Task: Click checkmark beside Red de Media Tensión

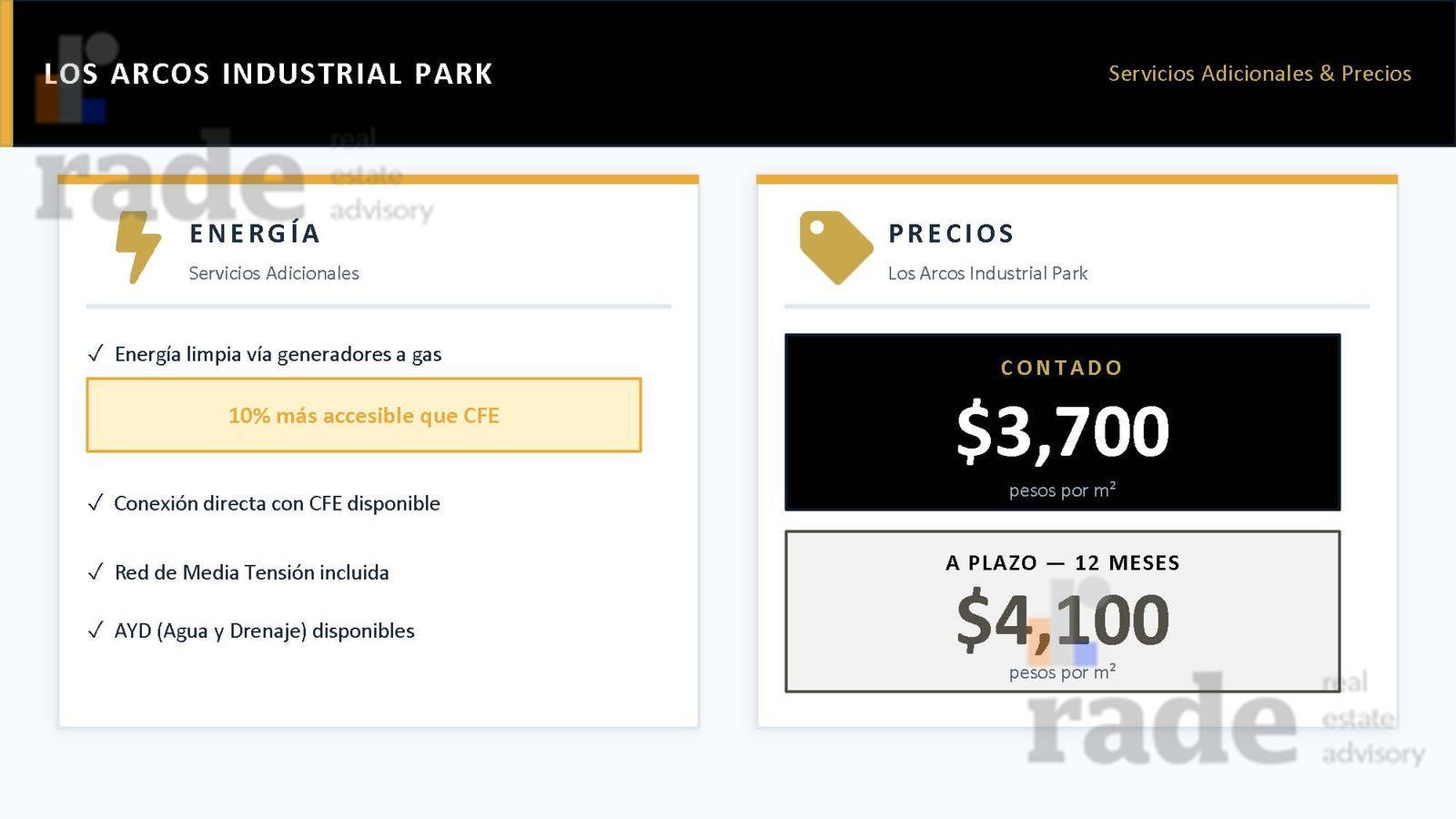Action: [96, 572]
